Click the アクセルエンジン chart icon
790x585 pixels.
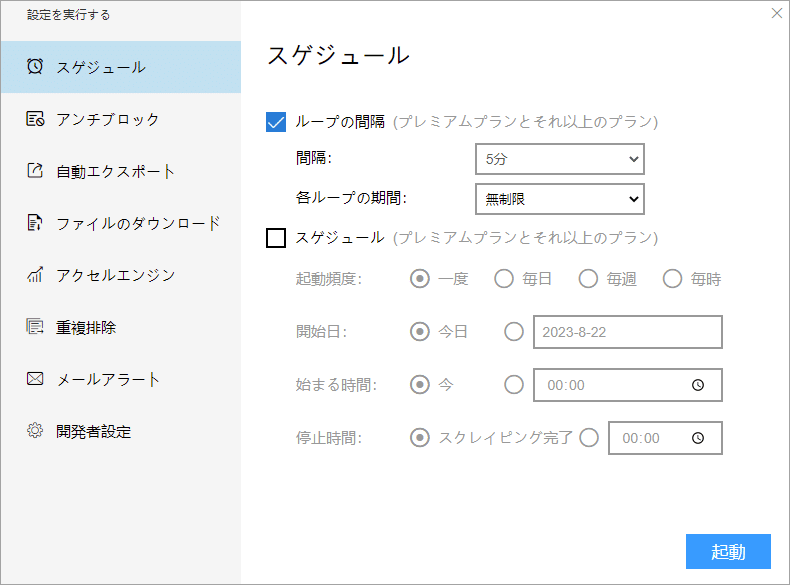pos(35,275)
